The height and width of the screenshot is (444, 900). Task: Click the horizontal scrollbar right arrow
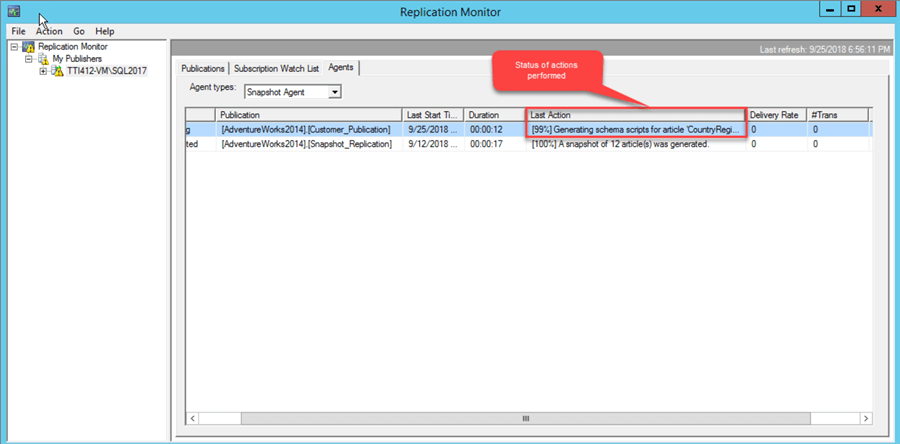pyautogui.click(x=865, y=418)
